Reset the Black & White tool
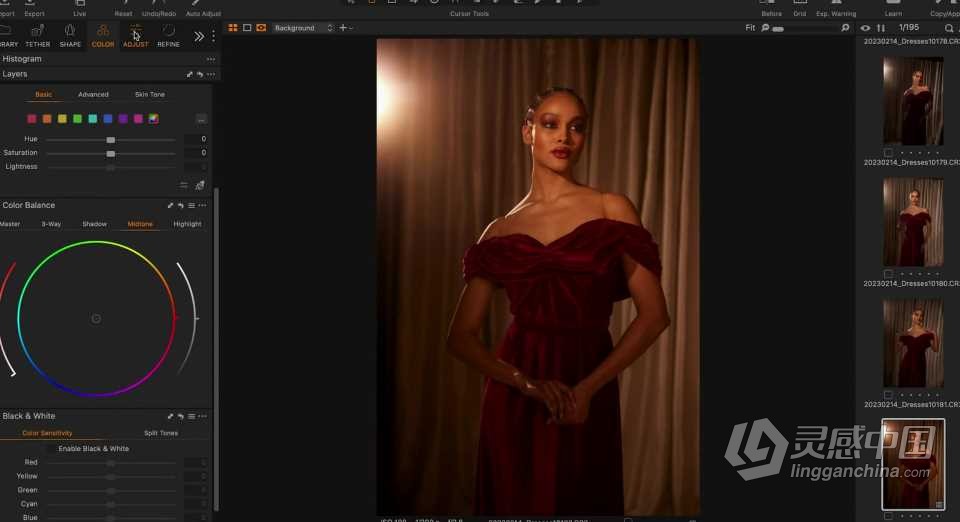 point(181,416)
